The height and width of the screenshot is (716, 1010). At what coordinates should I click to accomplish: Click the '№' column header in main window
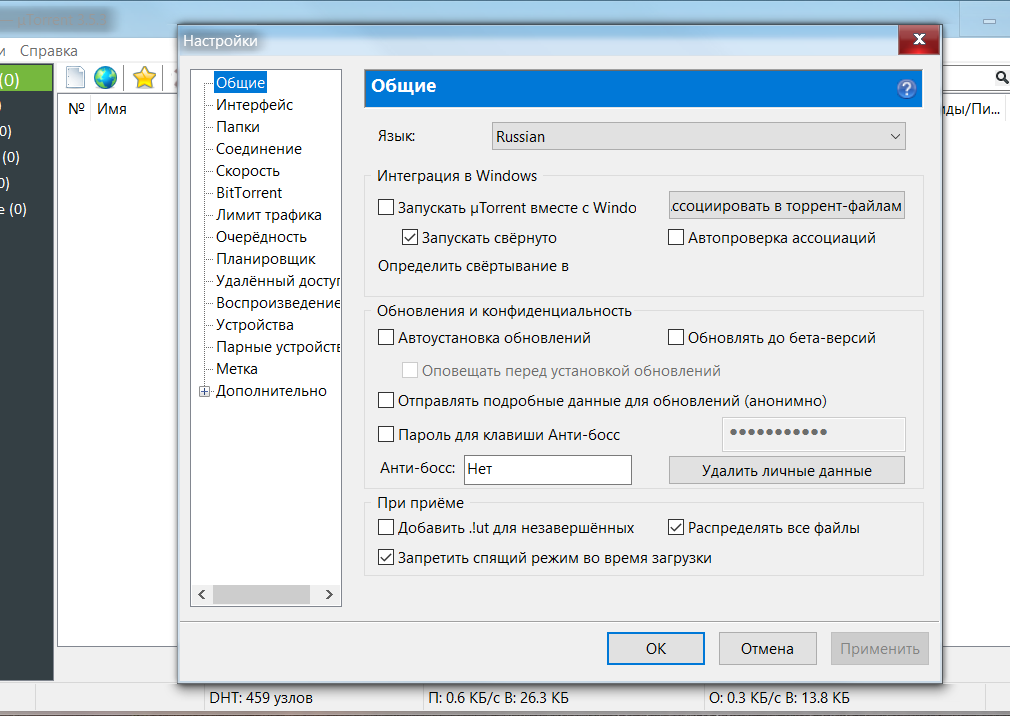click(x=76, y=109)
